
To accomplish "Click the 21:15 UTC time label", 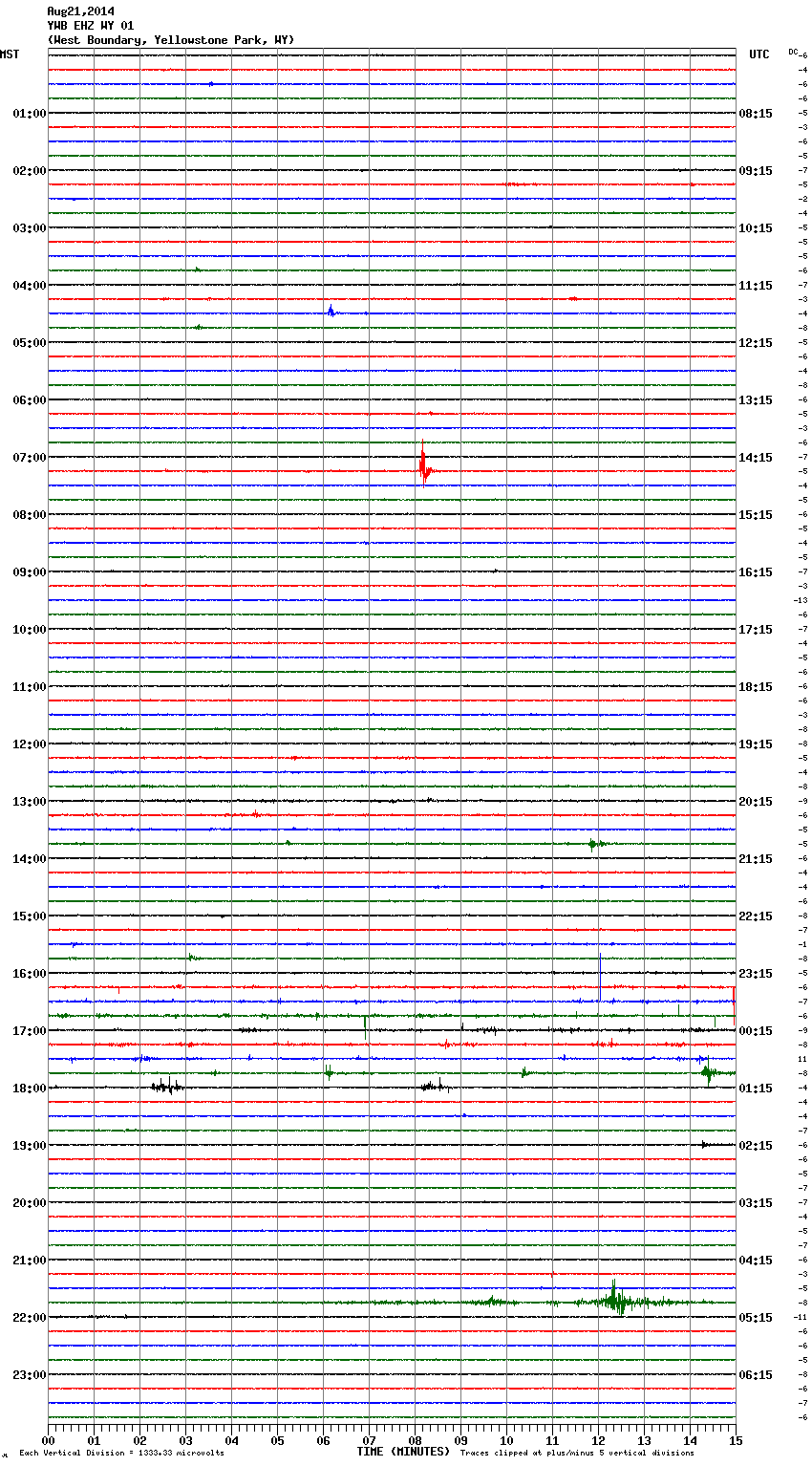I will 756,859.
